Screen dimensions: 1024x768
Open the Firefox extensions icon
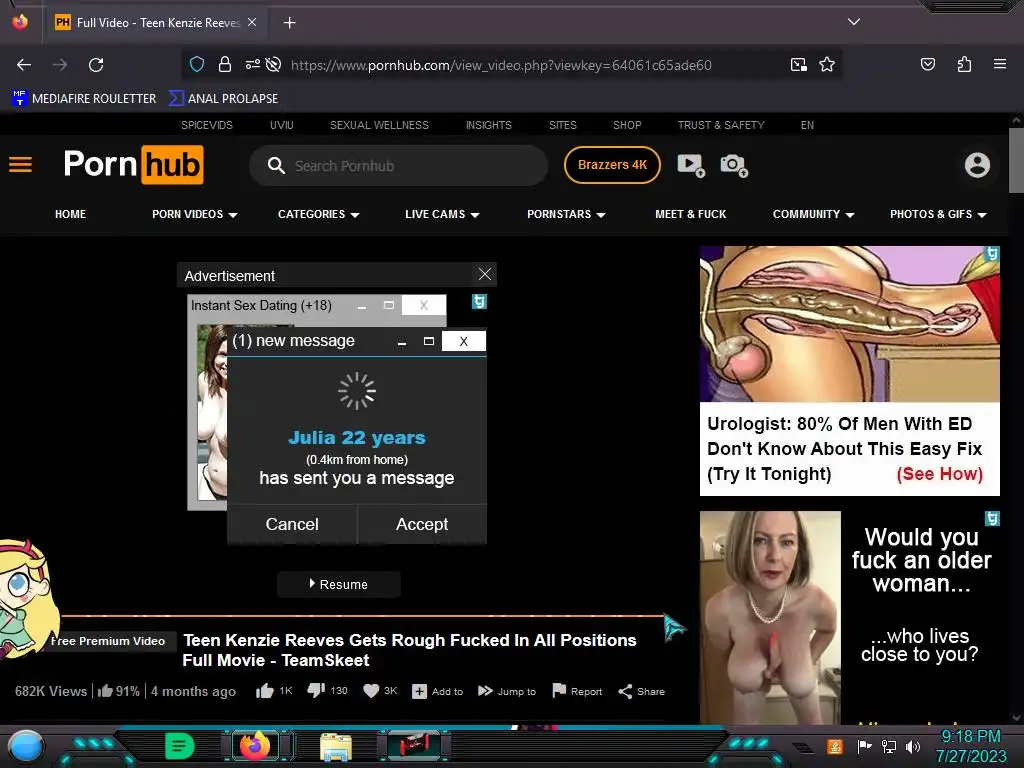[x=964, y=64]
